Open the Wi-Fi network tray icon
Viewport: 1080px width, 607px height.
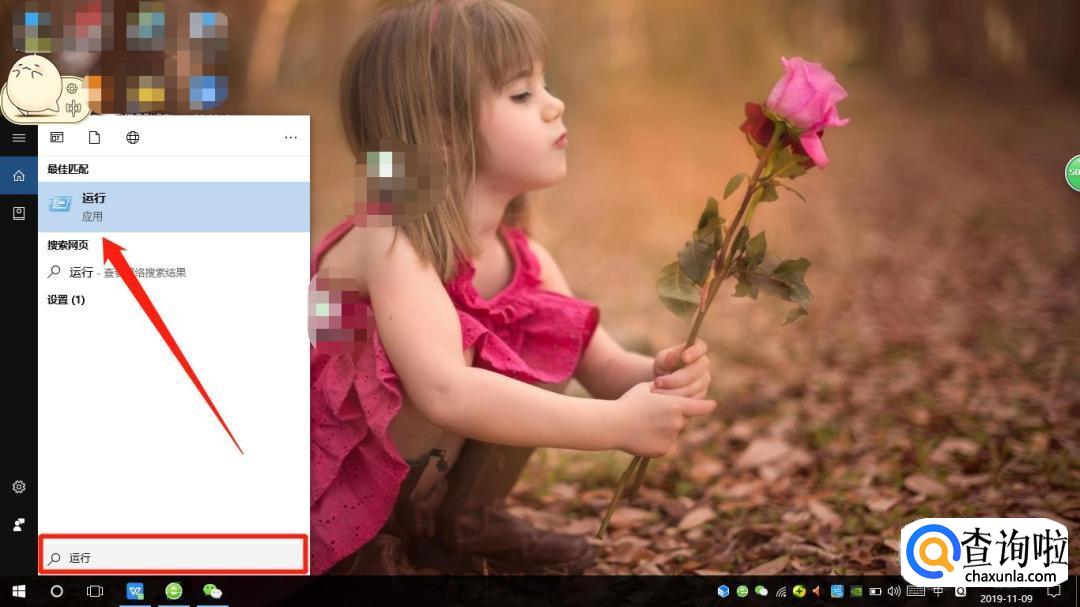780,591
